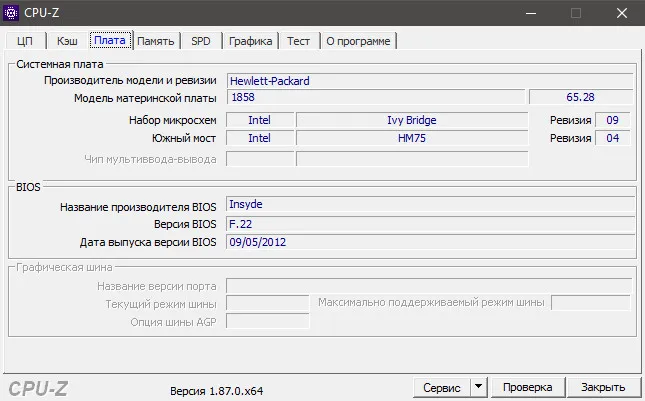This screenshot has height=401, width=645.
Task: Select the BIOS version F.22 field
Action: 430,224
